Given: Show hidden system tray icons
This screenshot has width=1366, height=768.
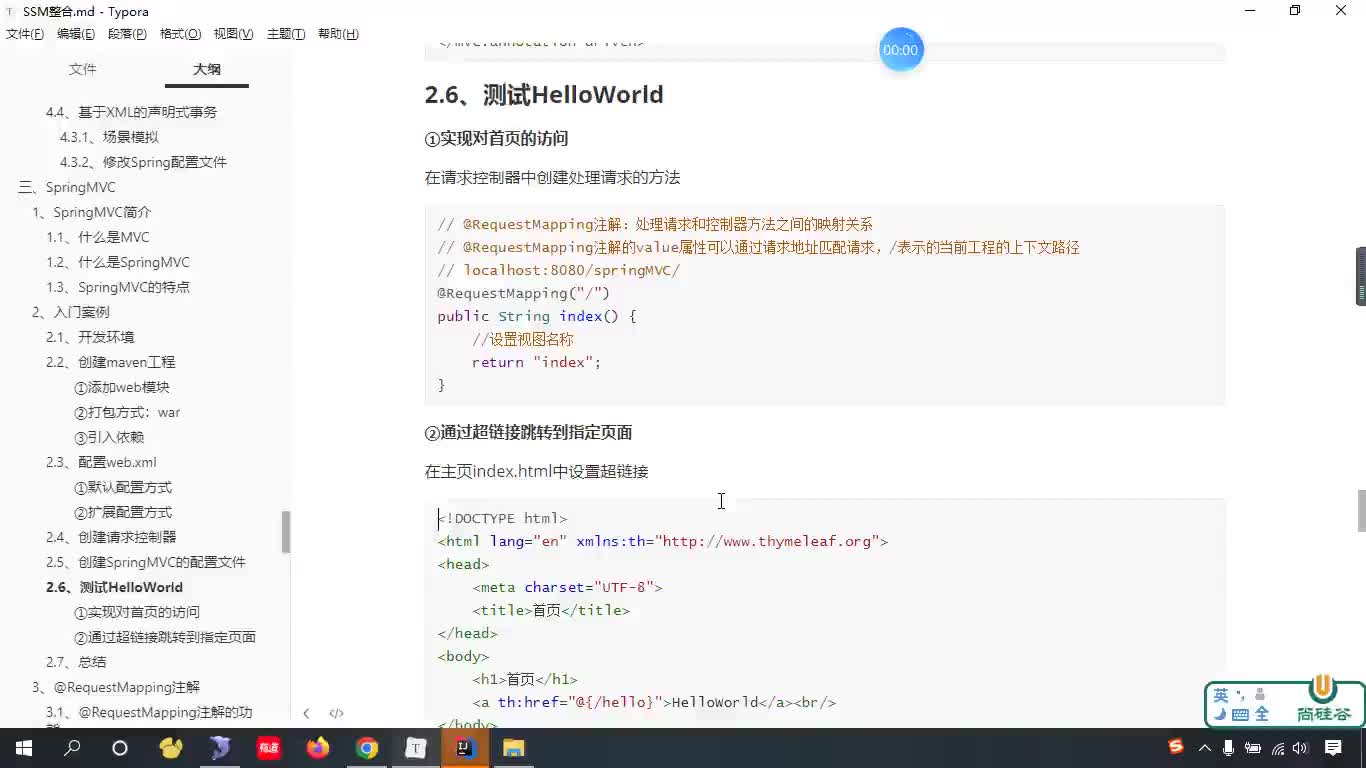Looking at the screenshot, I should click(1204, 748).
